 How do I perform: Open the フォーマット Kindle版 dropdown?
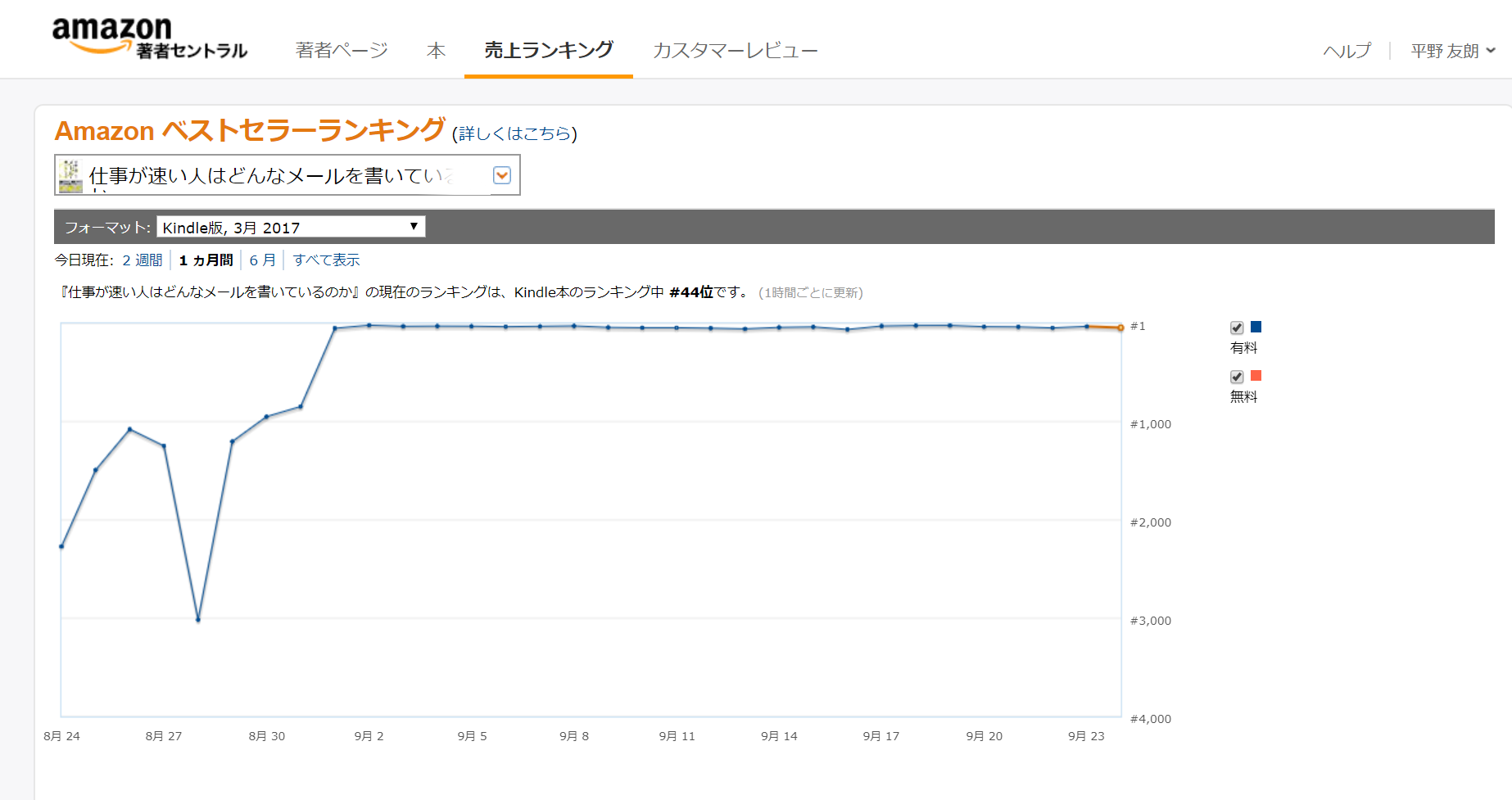coord(291,227)
